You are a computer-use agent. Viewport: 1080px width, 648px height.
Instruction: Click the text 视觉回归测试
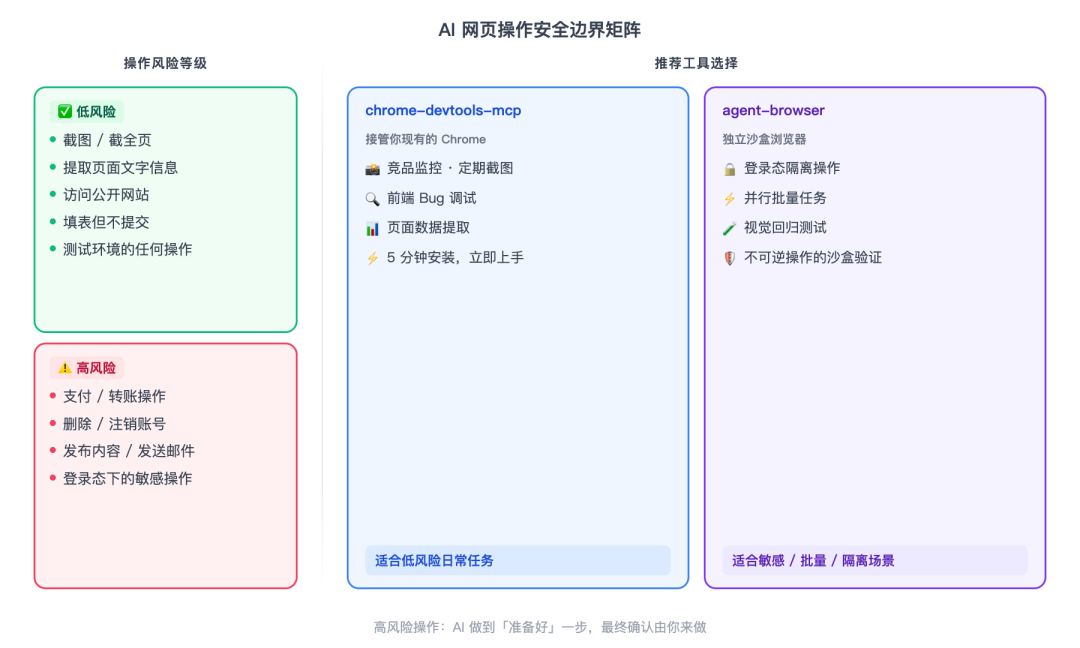(785, 228)
